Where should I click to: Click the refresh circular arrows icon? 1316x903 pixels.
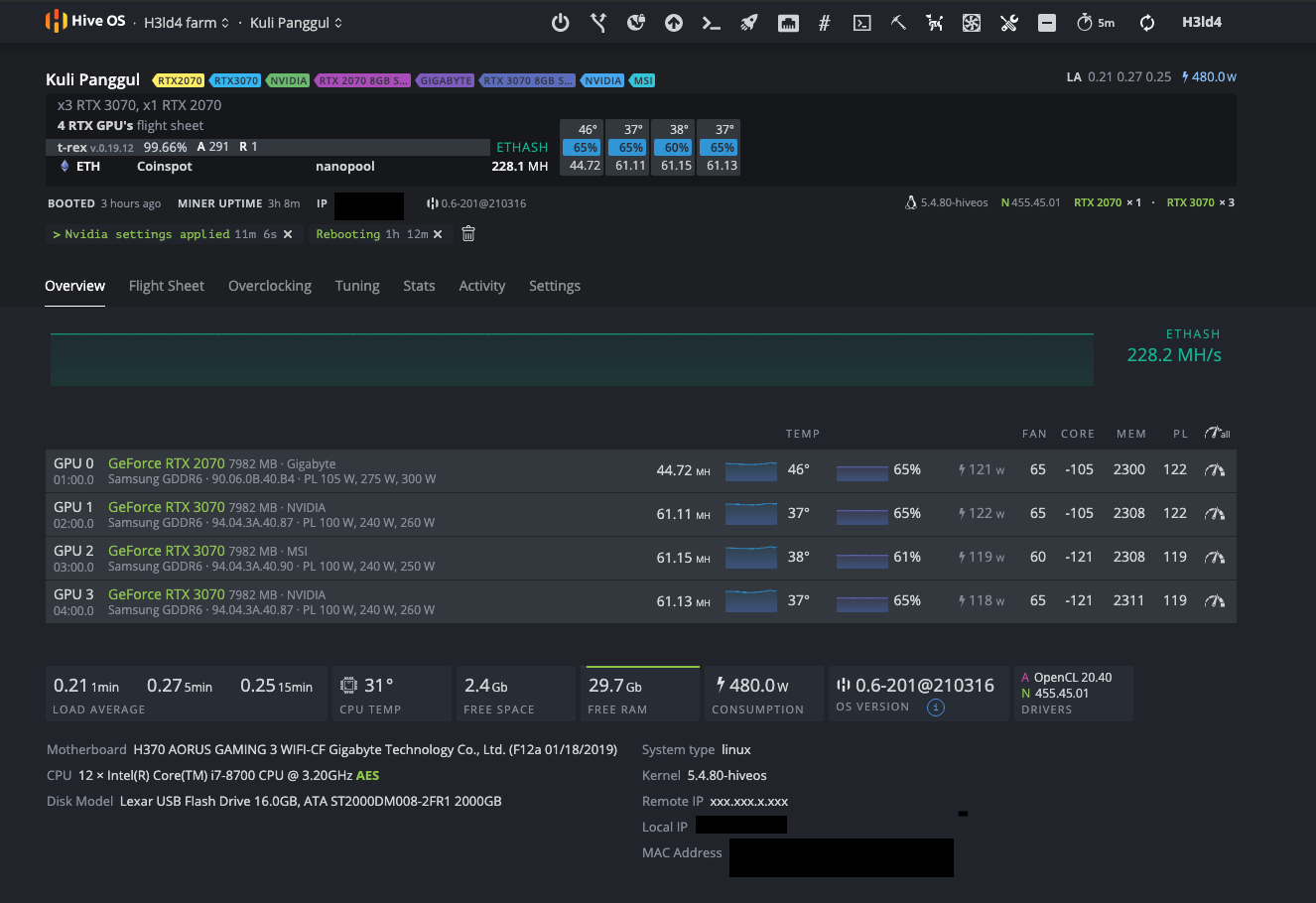pos(1147,23)
